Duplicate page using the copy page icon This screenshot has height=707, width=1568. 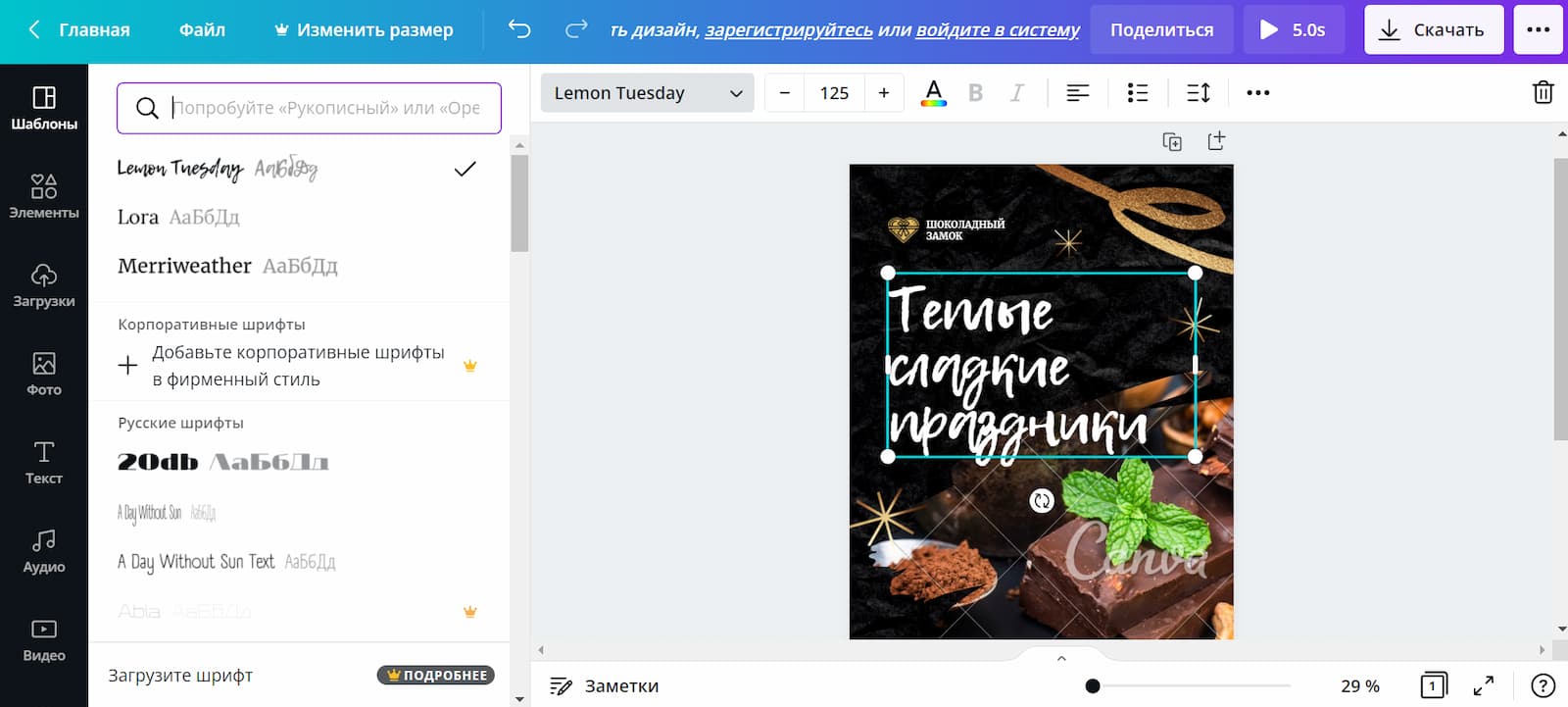click(x=1172, y=141)
